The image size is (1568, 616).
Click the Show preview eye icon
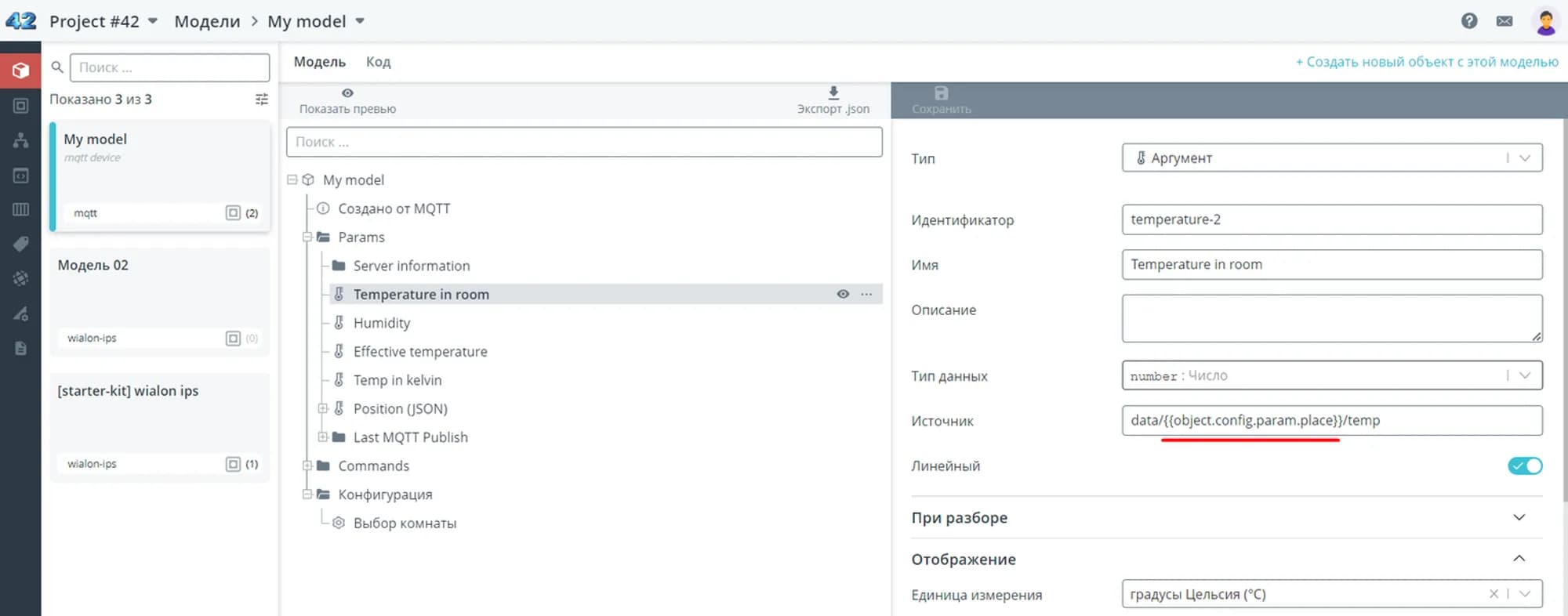[347, 93]
